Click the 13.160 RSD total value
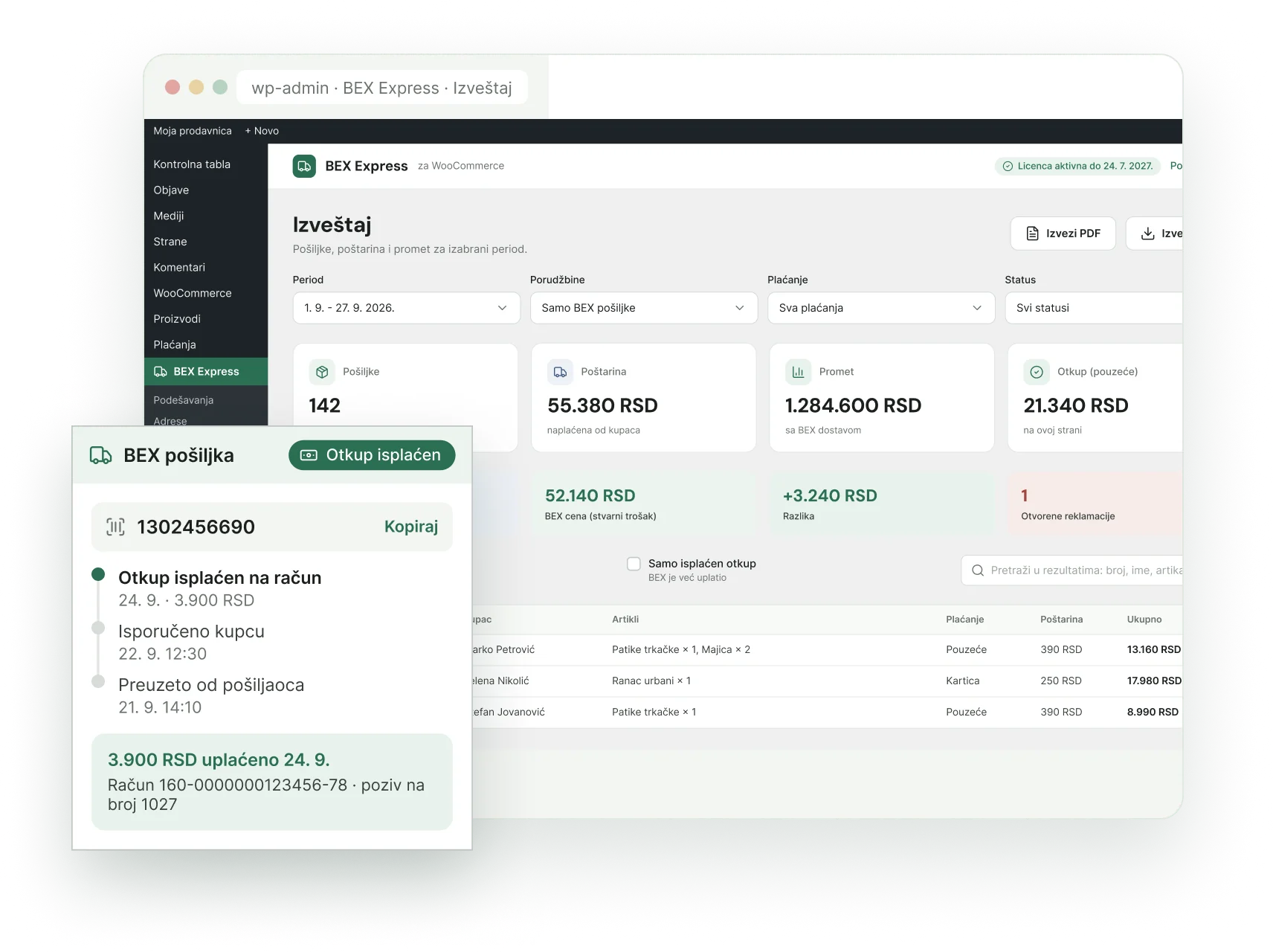Image resolution: width=1273 pixels, height=952 pixels. coord(1154,649)
